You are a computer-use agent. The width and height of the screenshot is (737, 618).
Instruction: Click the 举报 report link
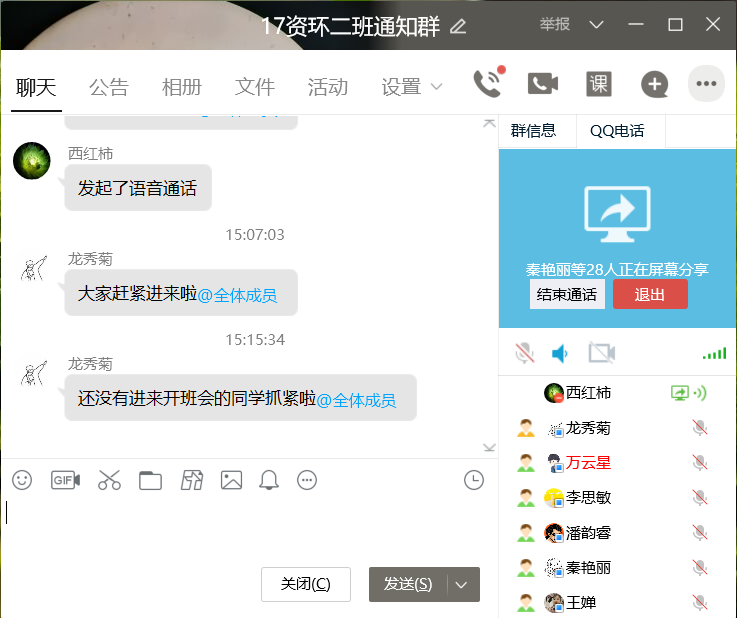[555, 23]
